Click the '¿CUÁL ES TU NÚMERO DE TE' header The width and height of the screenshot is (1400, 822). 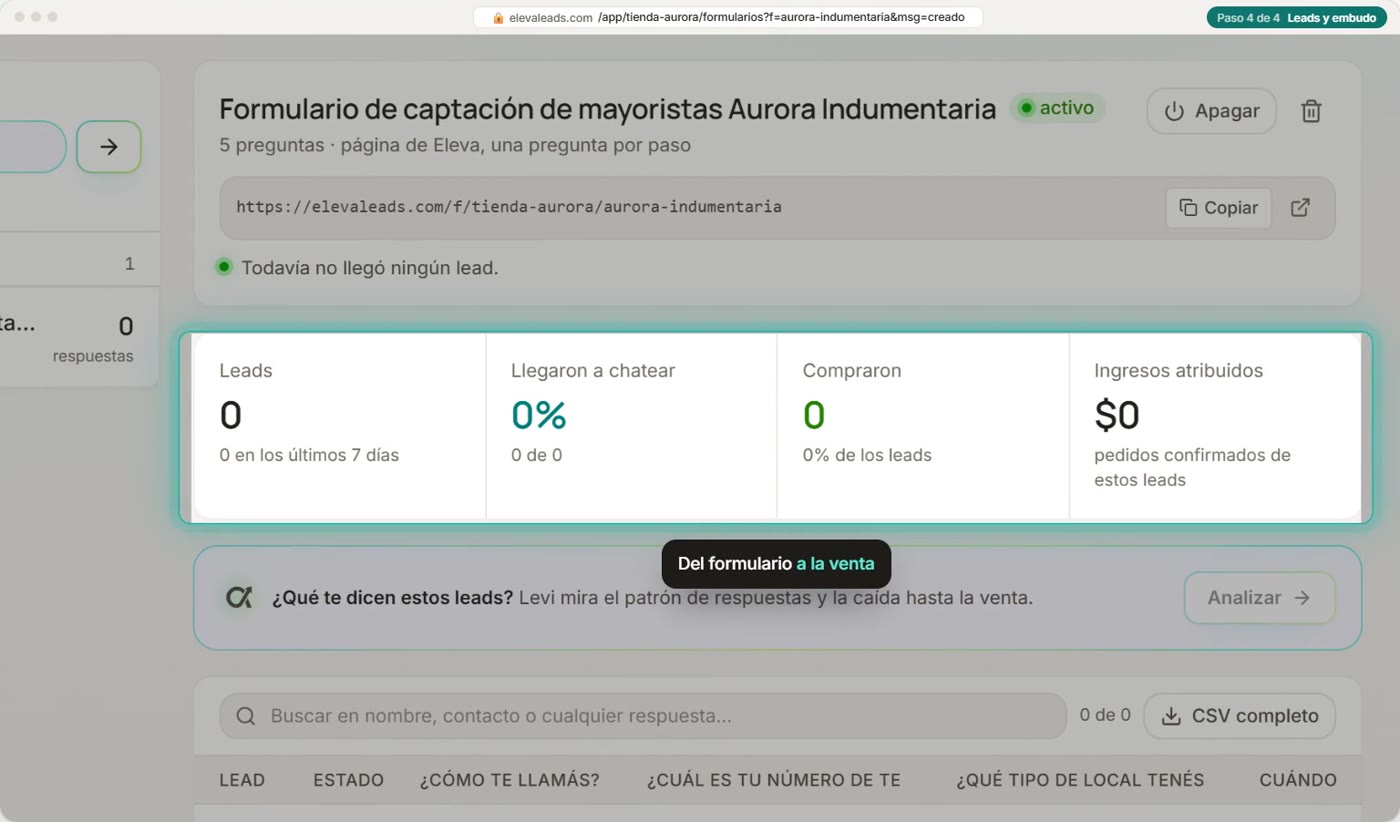773,780
